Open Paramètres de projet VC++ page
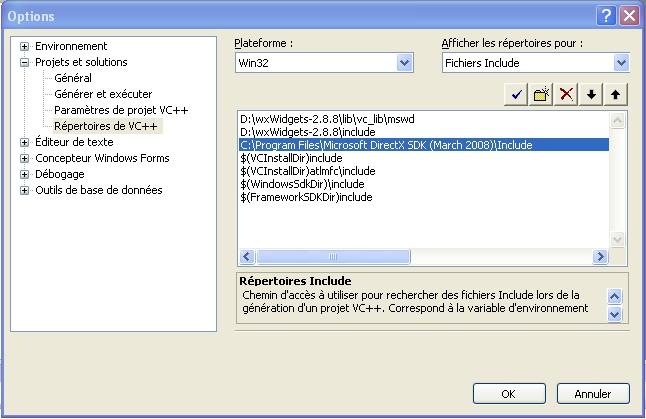The height and width of the screenshot is (419, 646). pos(121,110)
